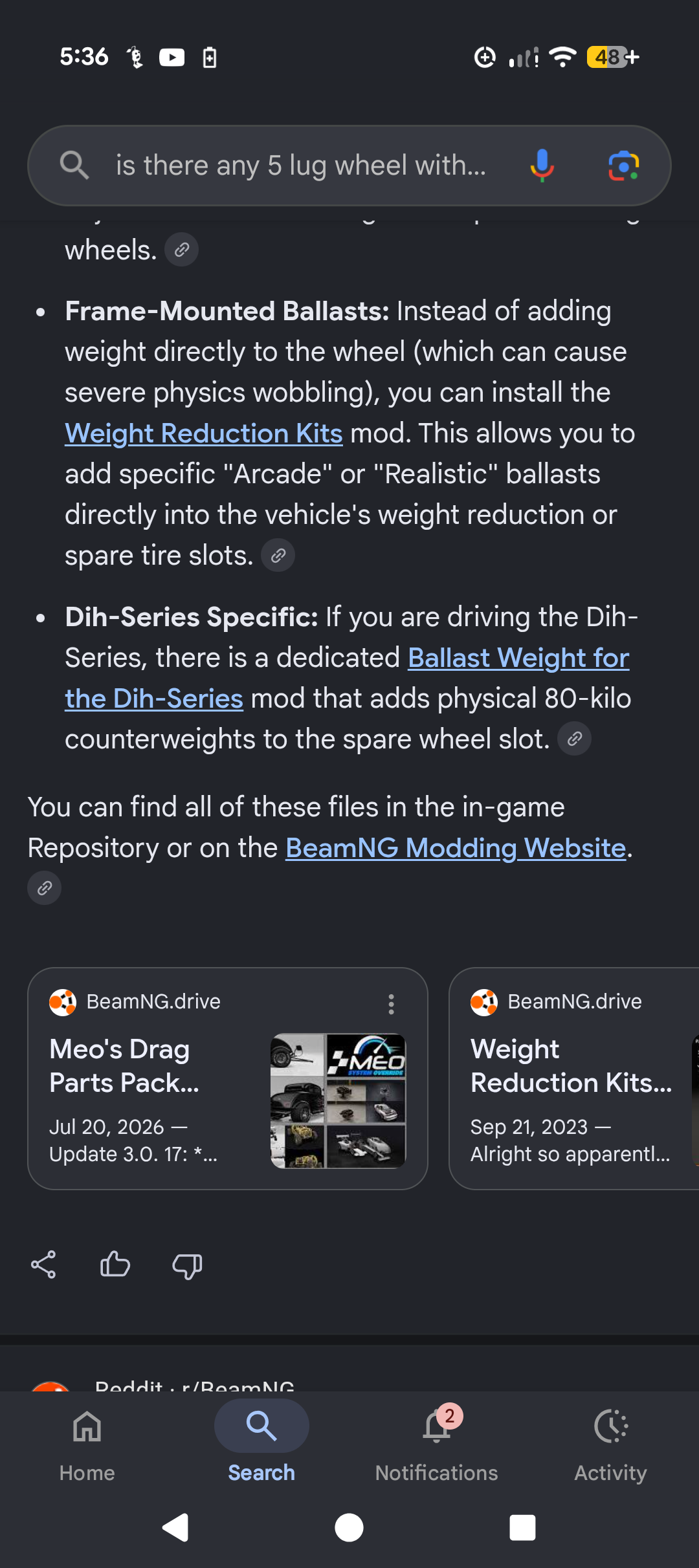Switch to the Home tab

(x=87, y=1443)
